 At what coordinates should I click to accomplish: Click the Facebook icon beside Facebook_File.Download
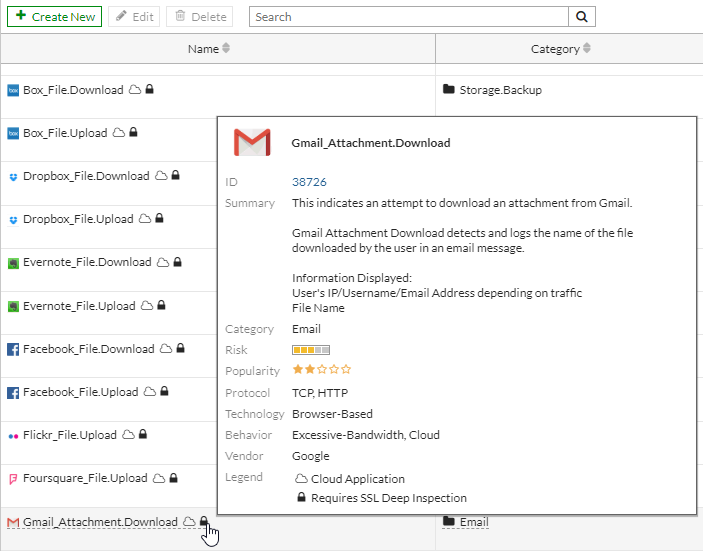(13, 349)
